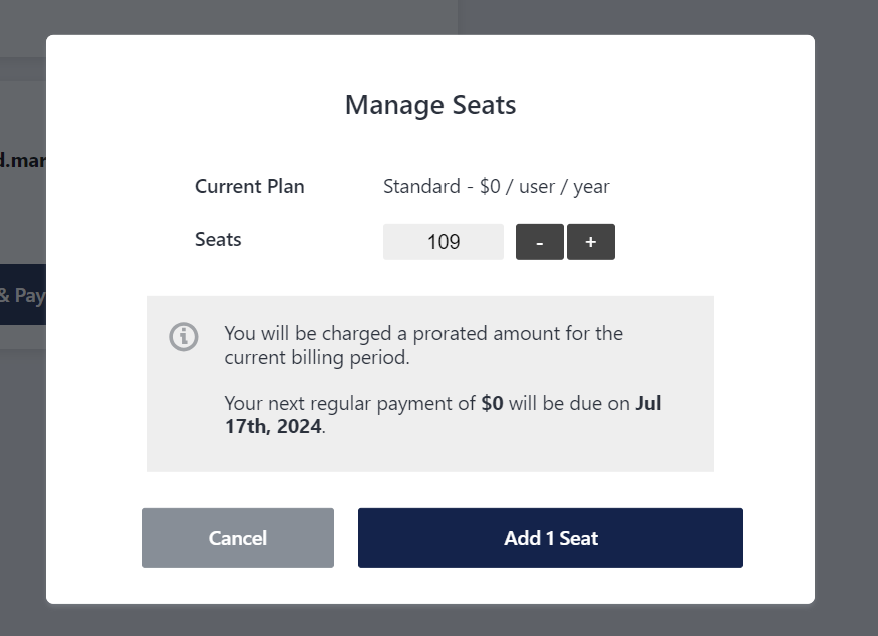878x636 pixels.
Task: Click the Seats label
Action: pos(218,240)
